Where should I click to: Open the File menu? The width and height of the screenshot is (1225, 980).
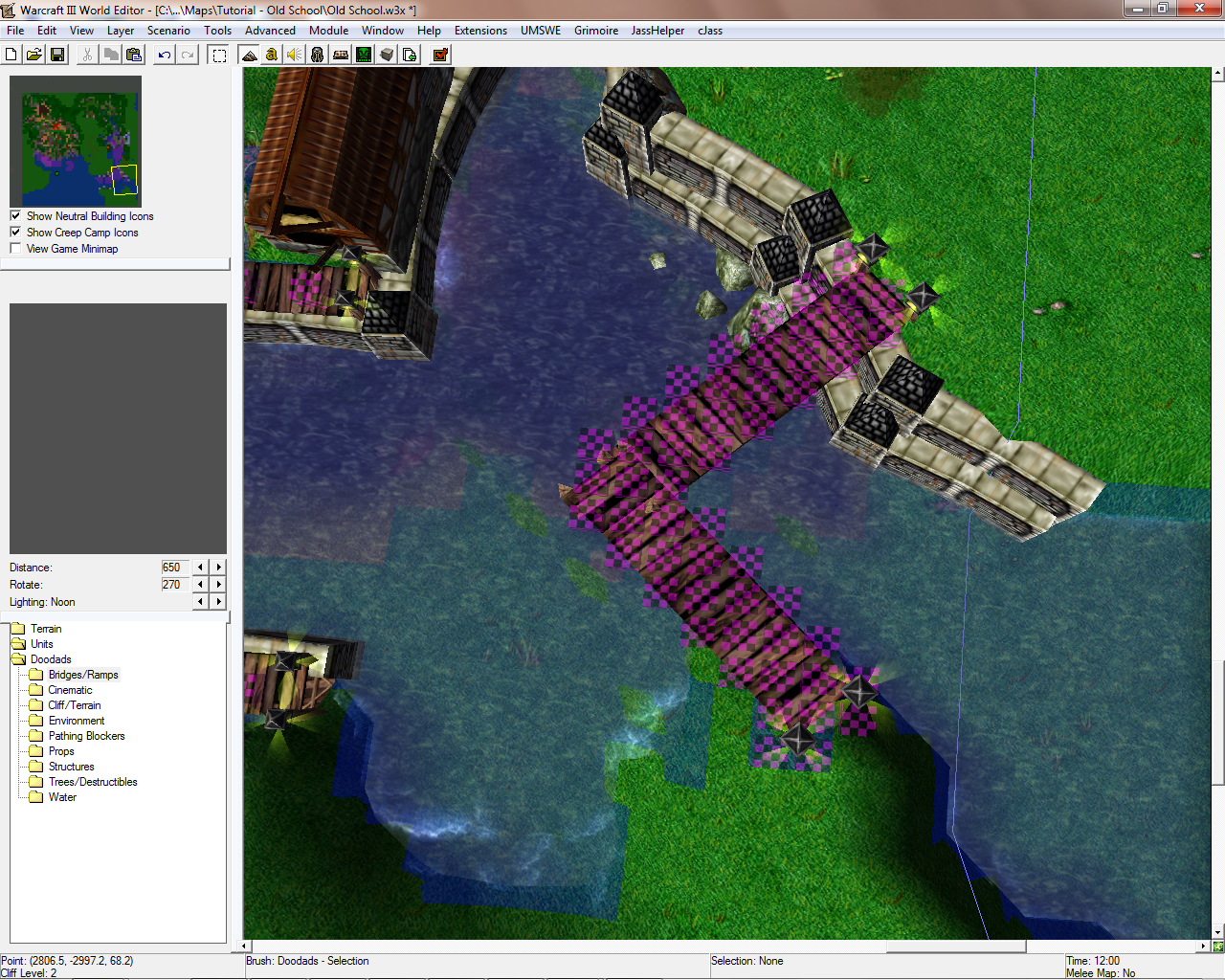tap(15, 31)
